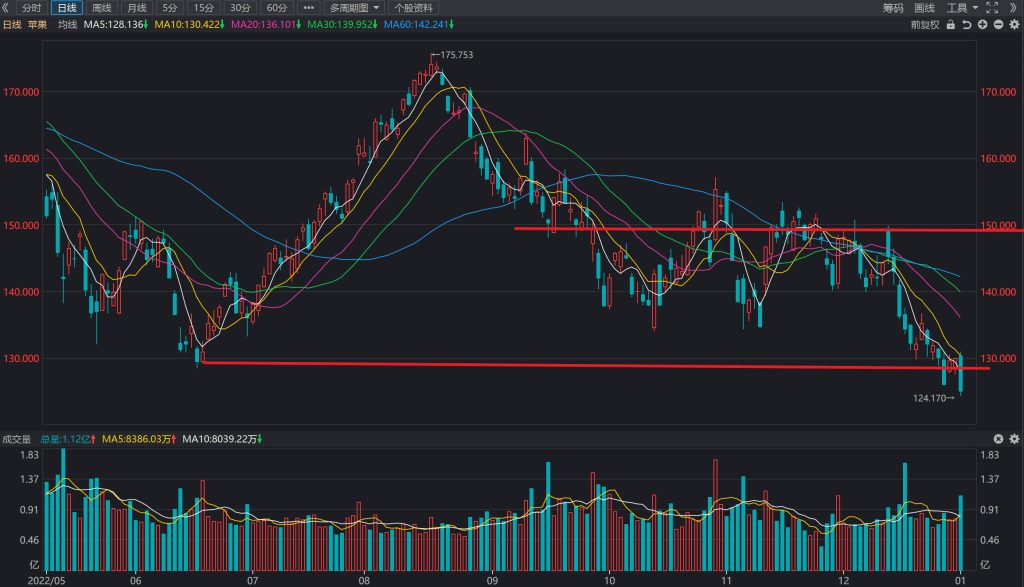This screenshot has width=1024, height=587.
Task: Expand the right panel with double-chevron
Action: click(1013, 8)
